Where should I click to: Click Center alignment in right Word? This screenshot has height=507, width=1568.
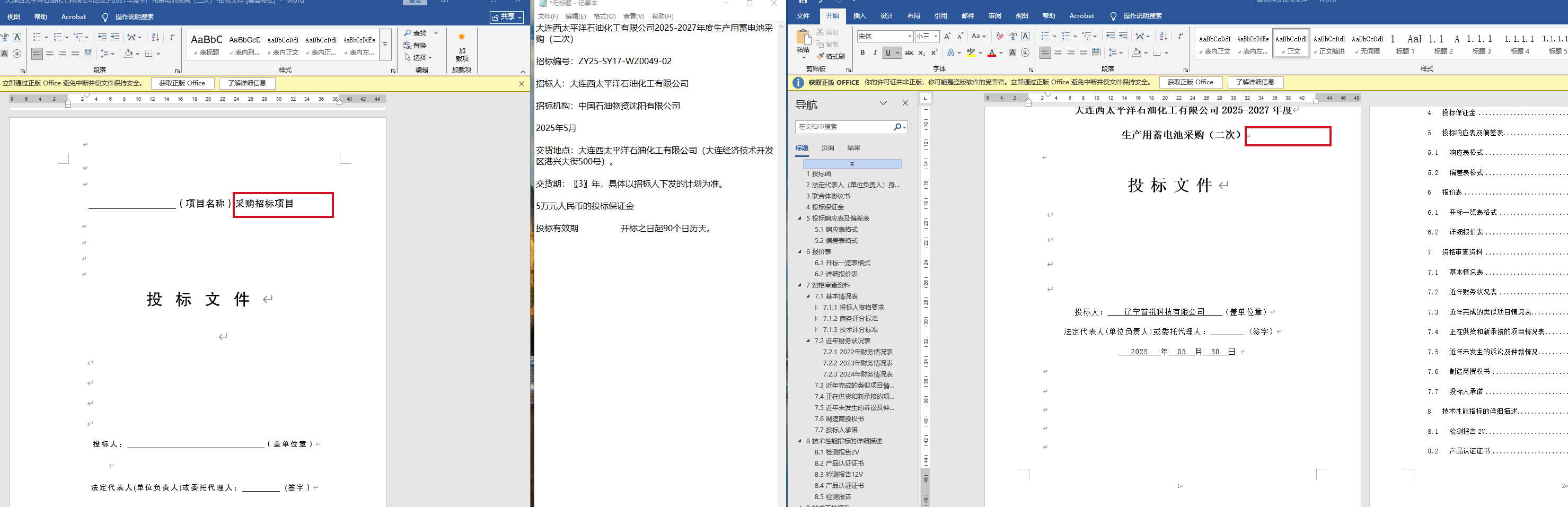pyautogui.click(x=1058, y=53)
